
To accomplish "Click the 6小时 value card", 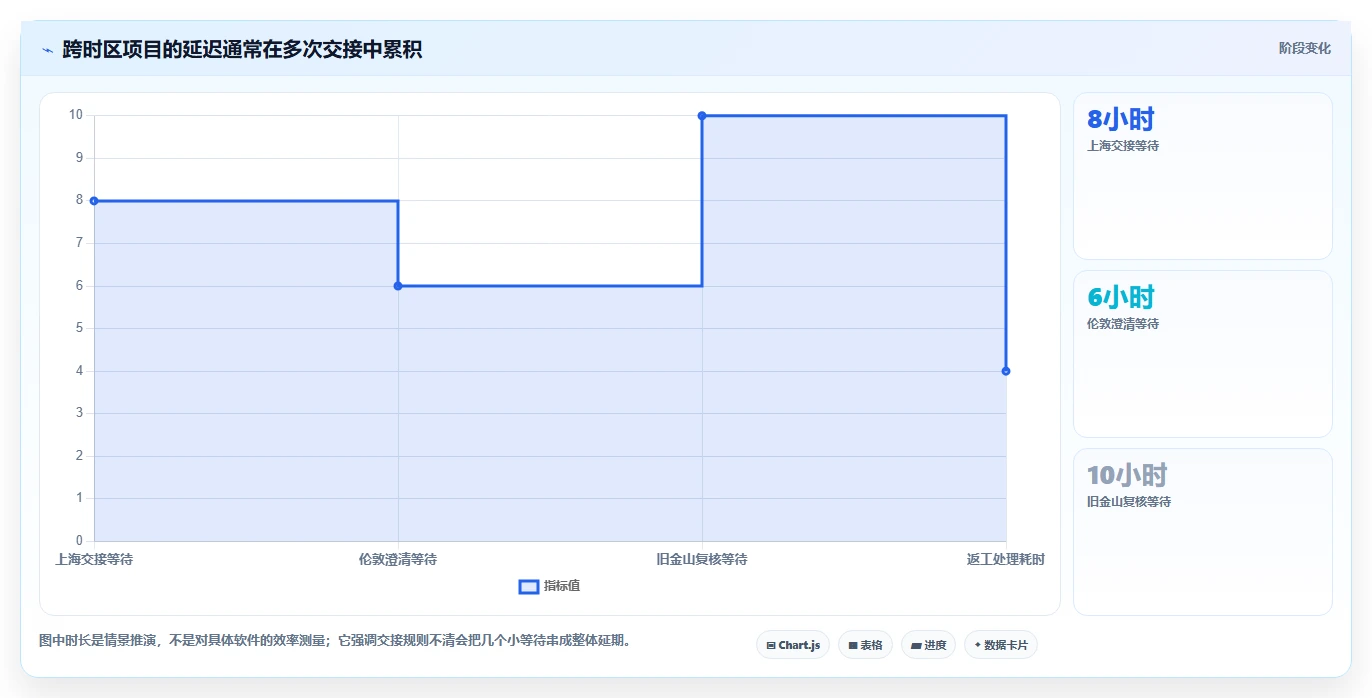I will click(1202, 354).
